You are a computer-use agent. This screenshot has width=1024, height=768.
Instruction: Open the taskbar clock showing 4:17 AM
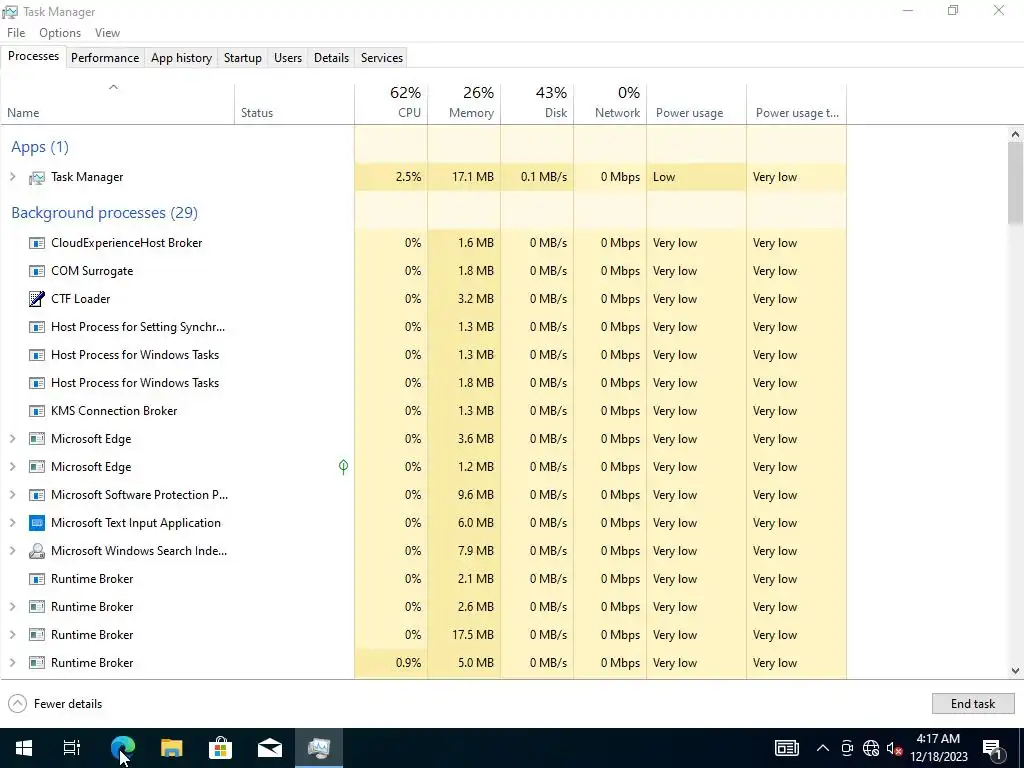(x=939, y=748)
